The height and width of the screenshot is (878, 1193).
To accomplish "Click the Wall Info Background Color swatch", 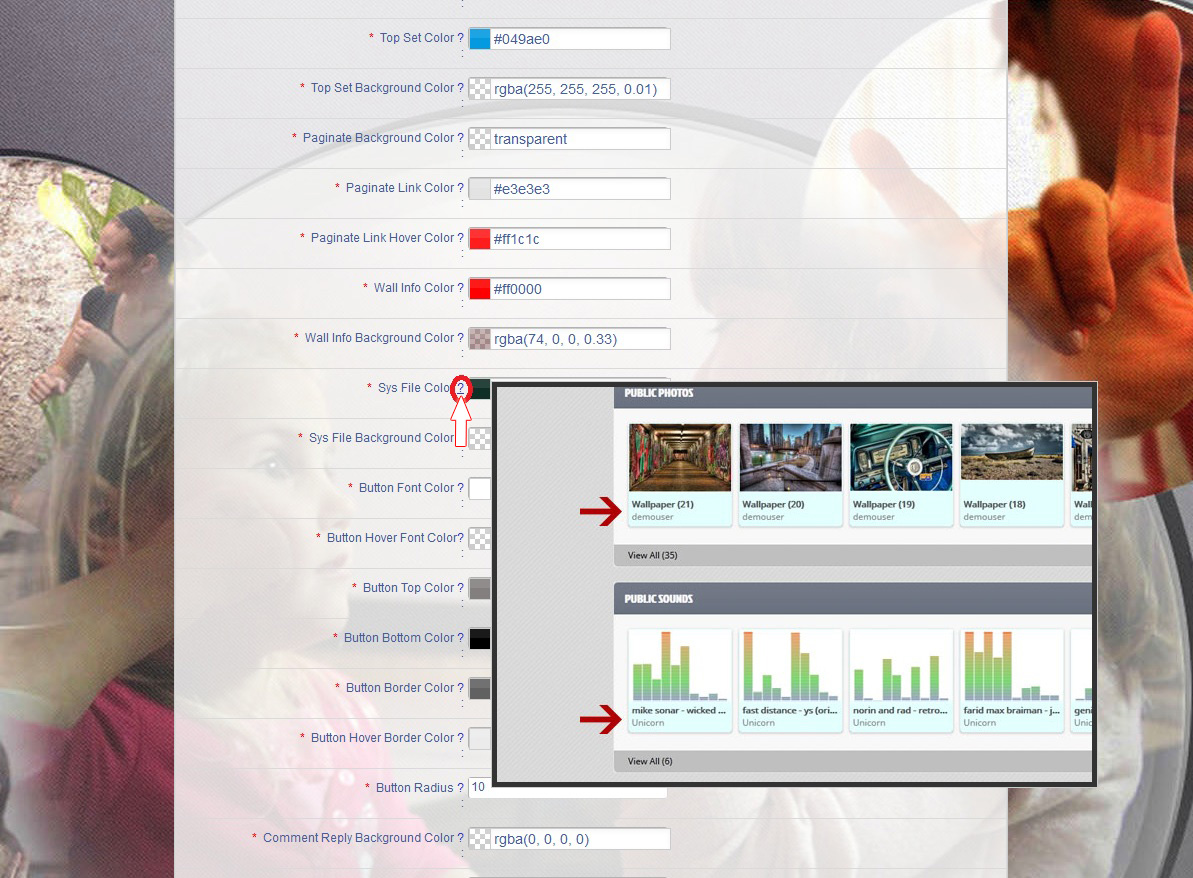I will 480,339.
